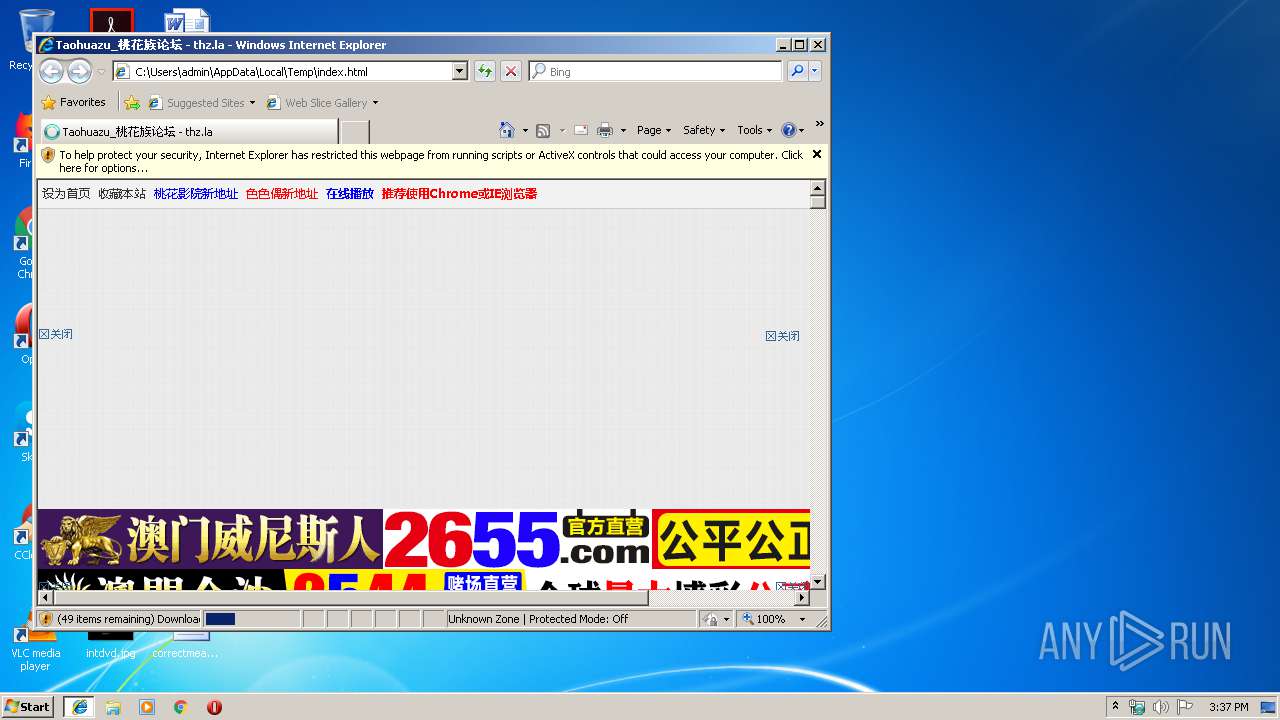Image resolution: width=1280 pixels, height=720 pixels.
Task: Click the Bing search box
Action: (x=656, y=72)
